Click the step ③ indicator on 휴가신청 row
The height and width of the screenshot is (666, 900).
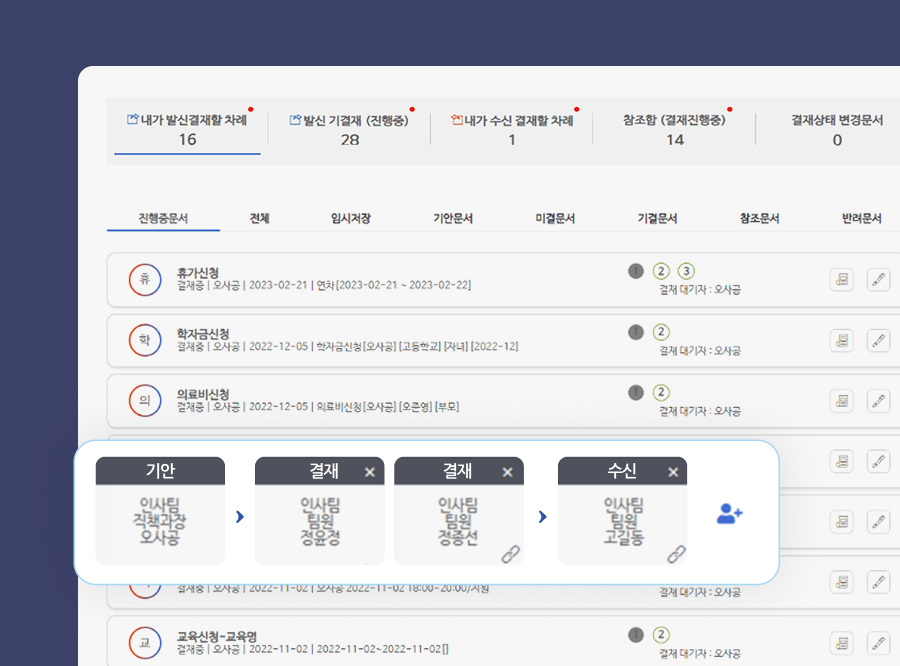coord(685,271)
